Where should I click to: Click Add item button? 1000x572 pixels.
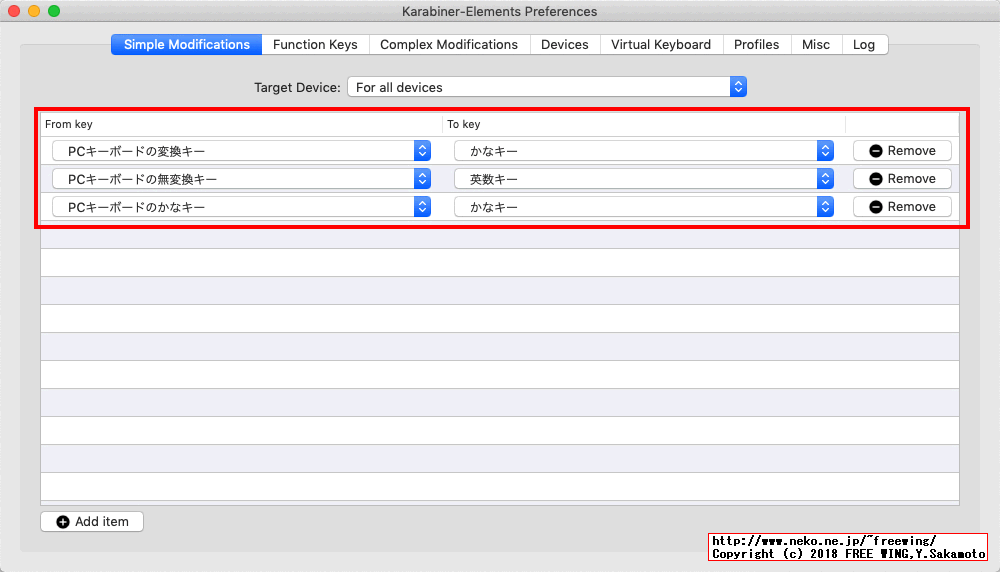(x=92, y=522)
